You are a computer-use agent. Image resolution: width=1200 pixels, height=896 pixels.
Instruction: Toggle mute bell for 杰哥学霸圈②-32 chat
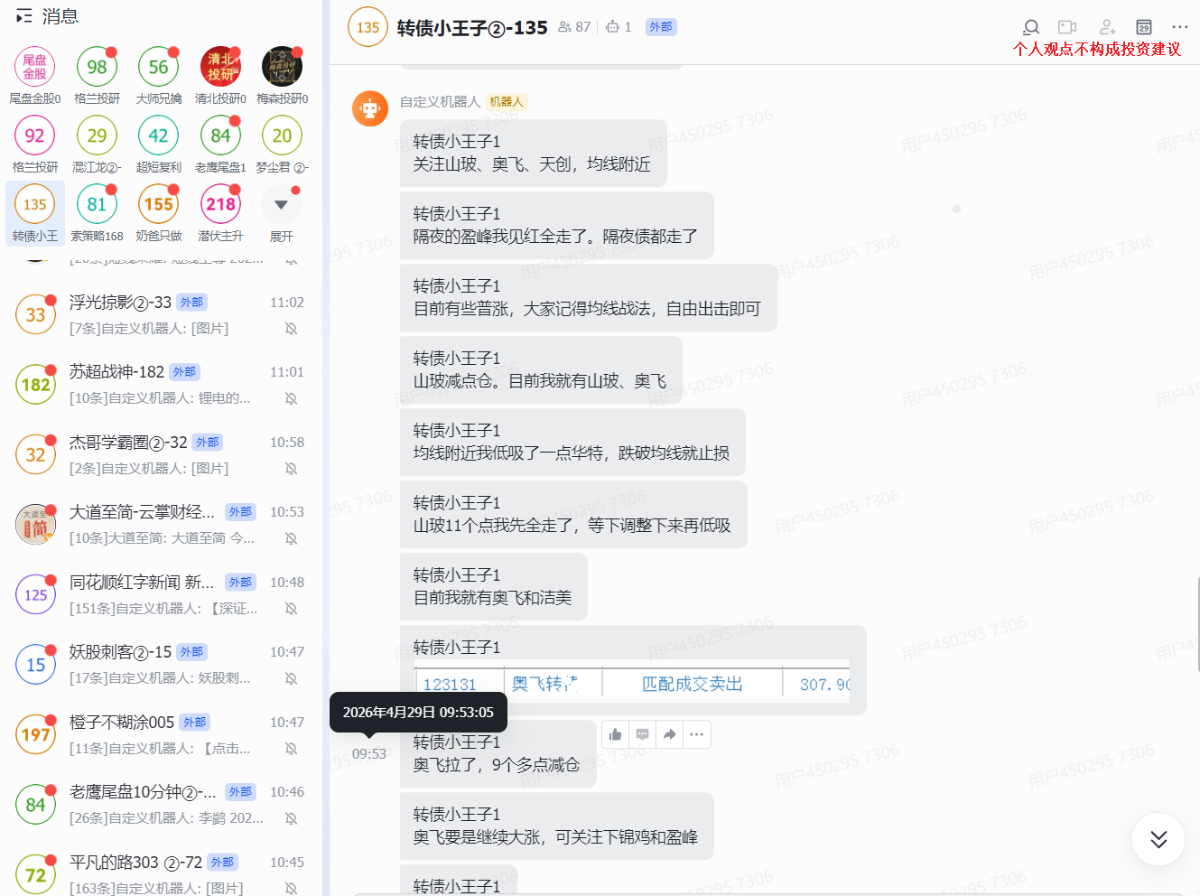tap(291, 468)
